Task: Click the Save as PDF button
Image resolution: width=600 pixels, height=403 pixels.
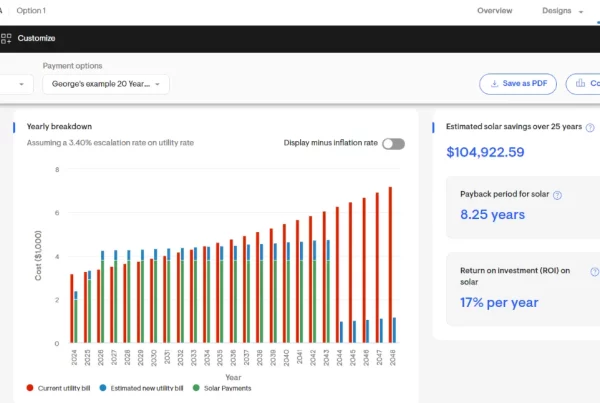Action: 517,84
